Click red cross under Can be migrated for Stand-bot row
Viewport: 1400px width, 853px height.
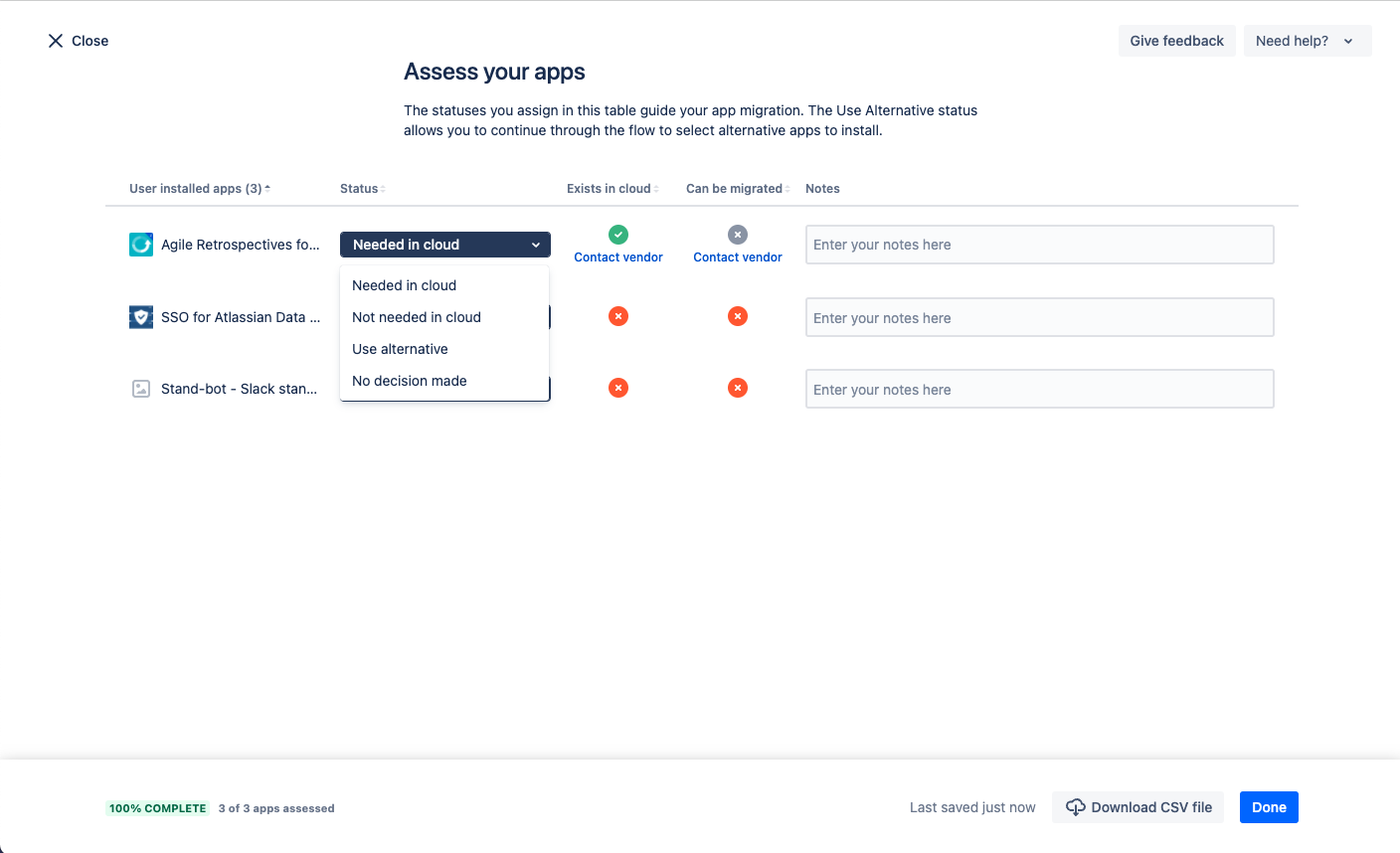click(738, 388)
